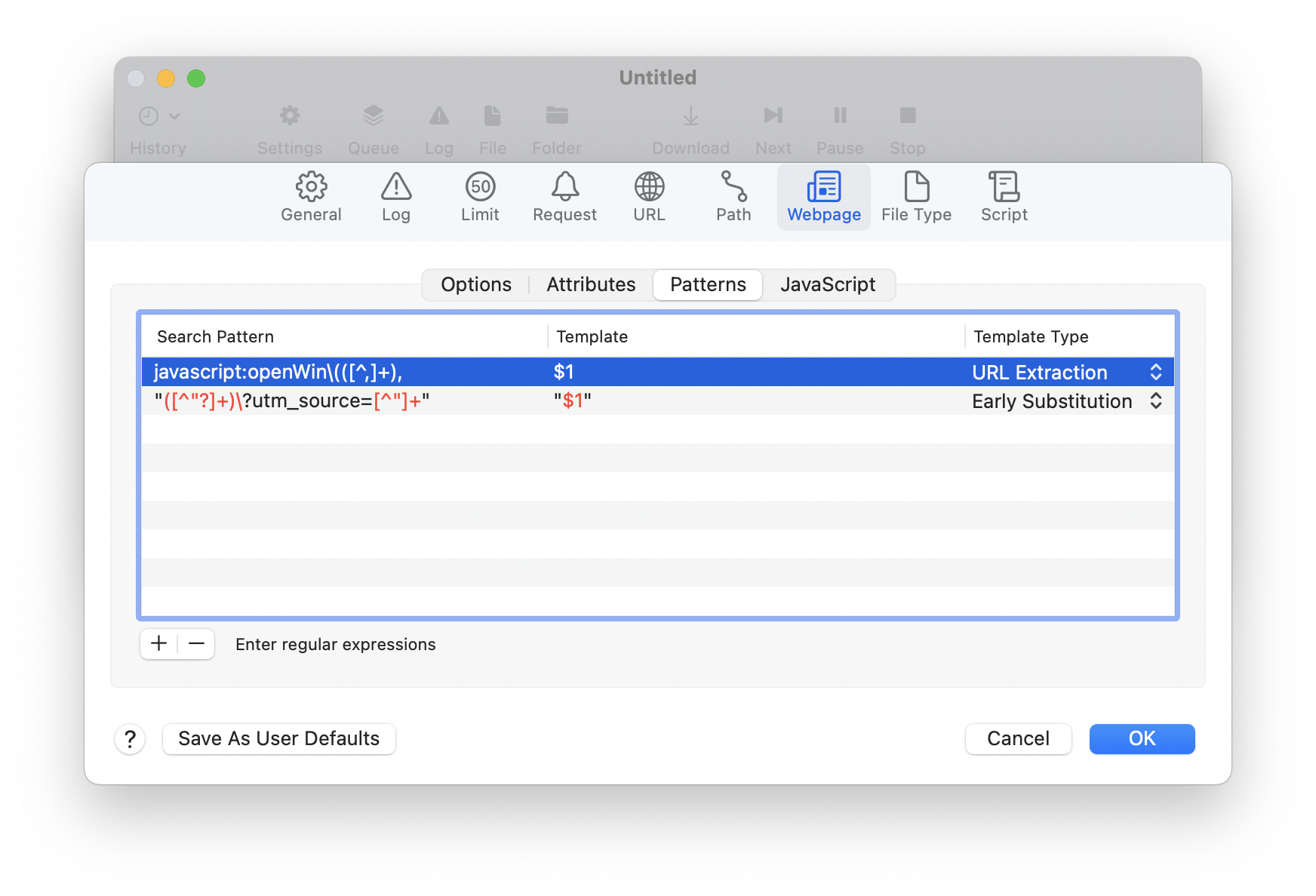Open URL Extraction template type dropdown
This screenshot has width=1316, height=896.
click(1155, 372)
